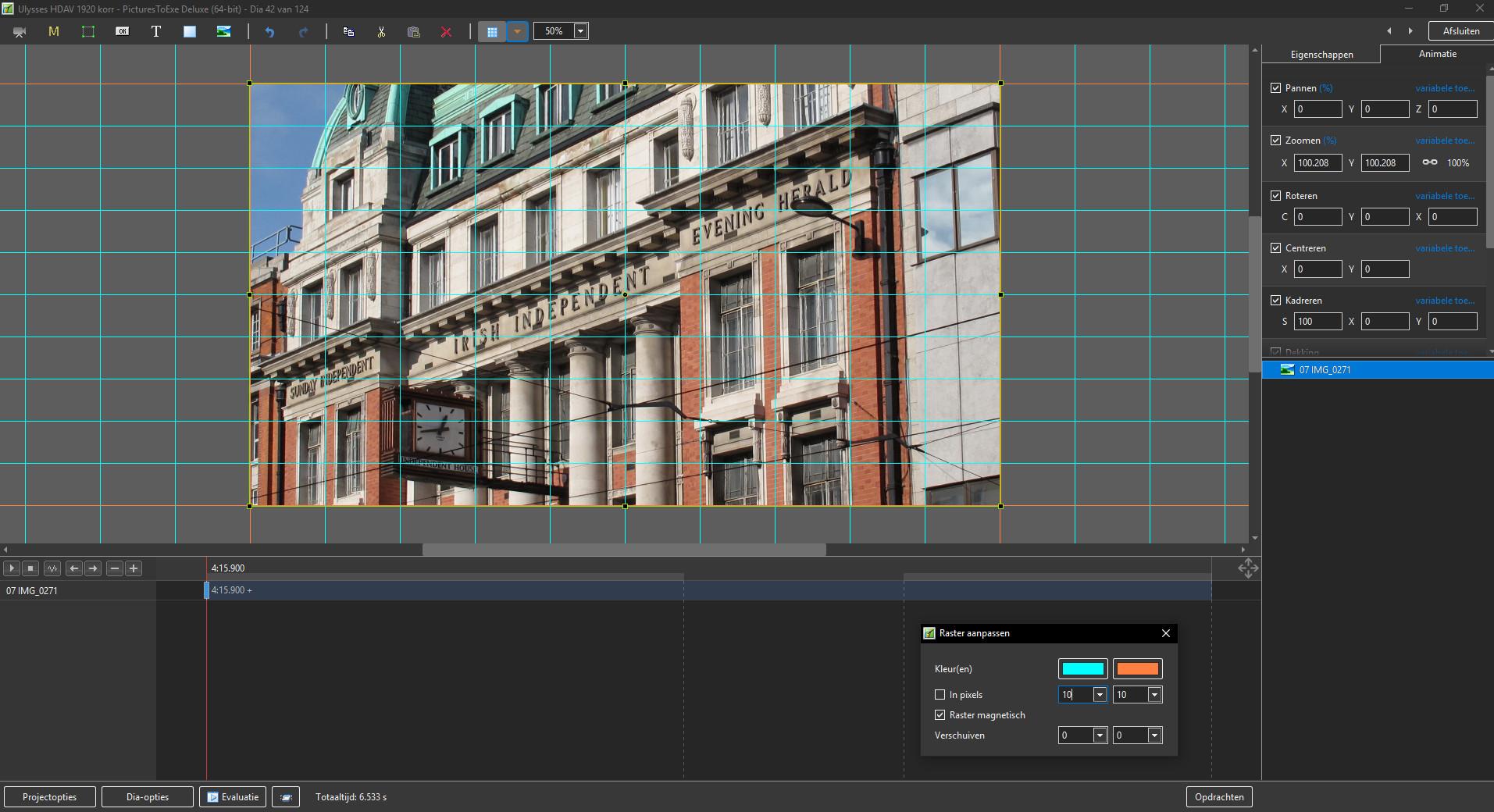The height and width of the screenshot is (812, 1494).
Task: Click the blue undo arrow icon
Action: (x=269, y=31)
